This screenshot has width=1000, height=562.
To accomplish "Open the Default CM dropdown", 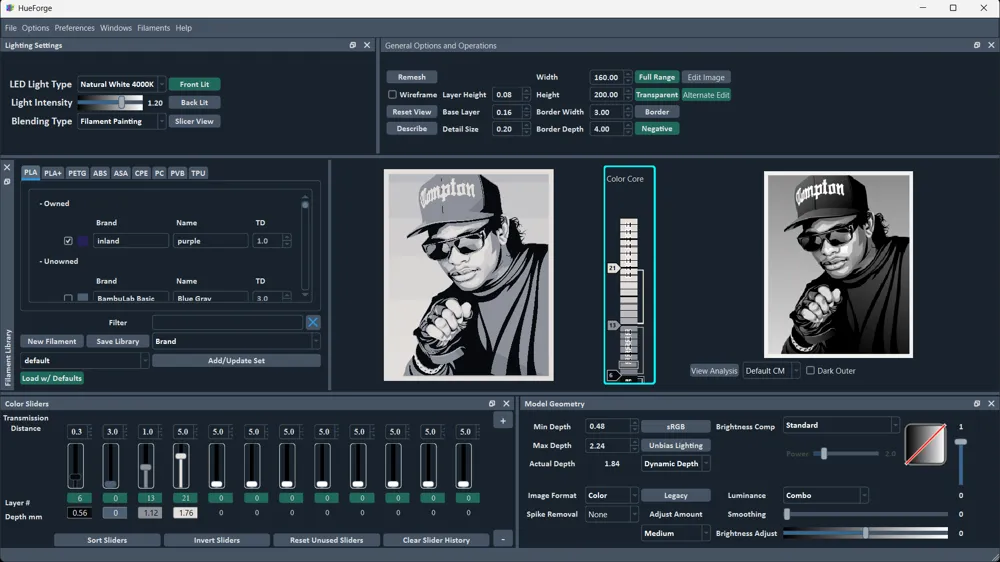I will pos(771,371).
